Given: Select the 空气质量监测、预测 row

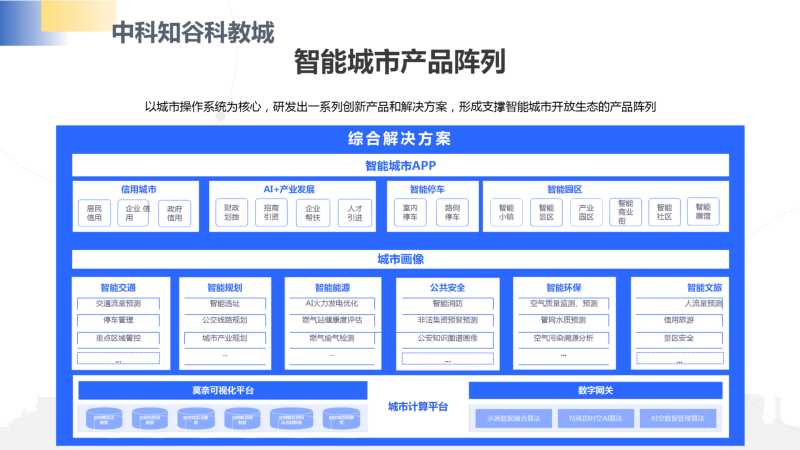Looking at the screenshot, I should pos(564,304).
